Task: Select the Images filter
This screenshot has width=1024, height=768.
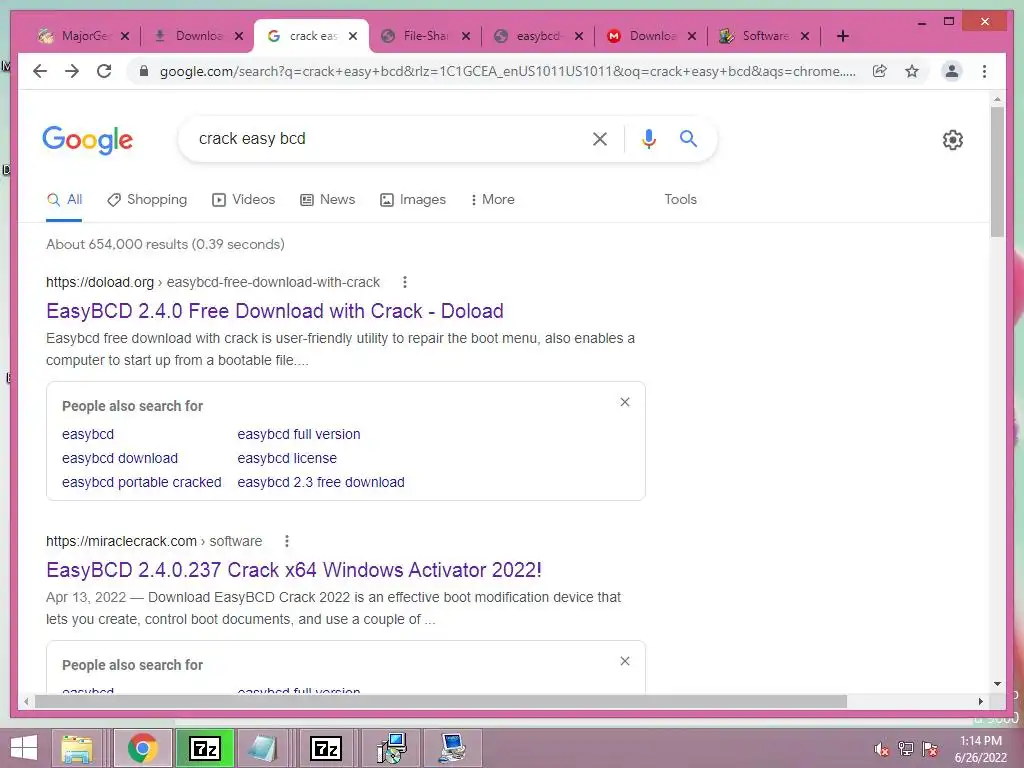Action: coord(413,200)
